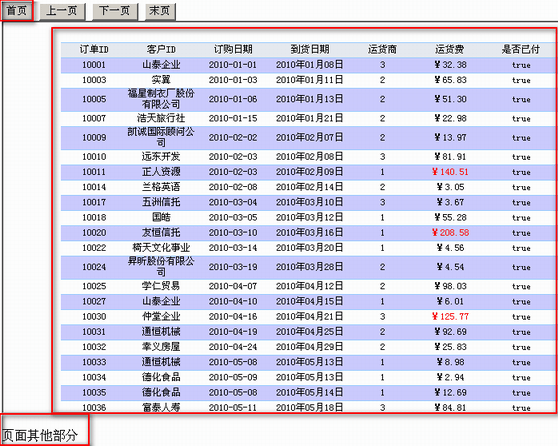Click the 是否已付 column header
Viewport: 558px width, 446px height.
click(521, 49)
